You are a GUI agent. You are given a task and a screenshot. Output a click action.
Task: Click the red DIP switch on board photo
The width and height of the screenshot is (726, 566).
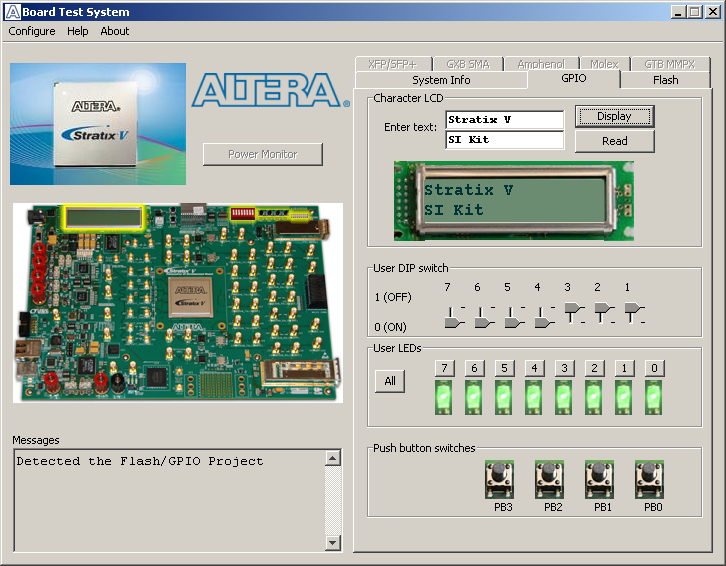pos(243,214)
